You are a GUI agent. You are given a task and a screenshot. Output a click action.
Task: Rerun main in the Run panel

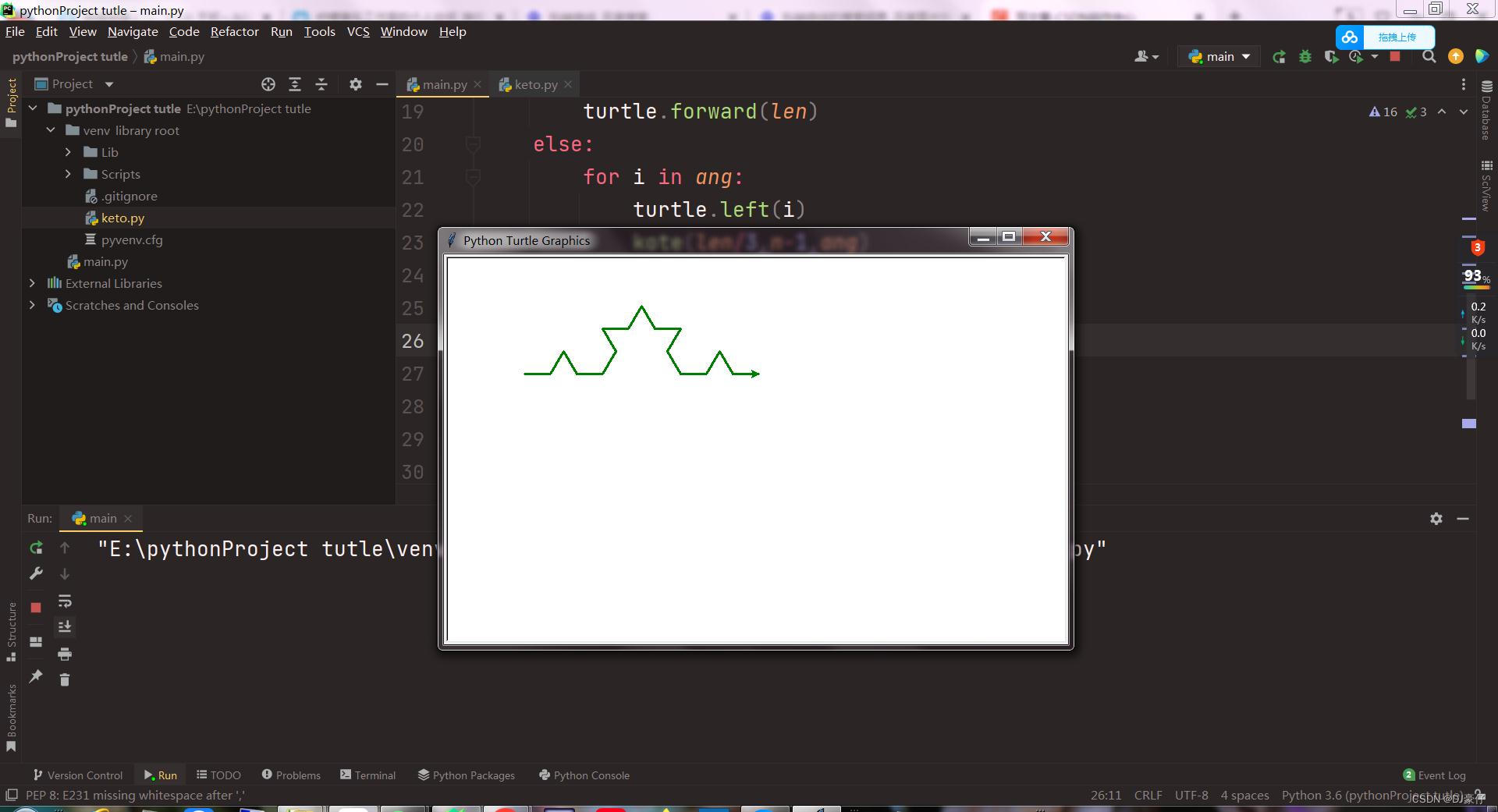(x=36, y=548)
